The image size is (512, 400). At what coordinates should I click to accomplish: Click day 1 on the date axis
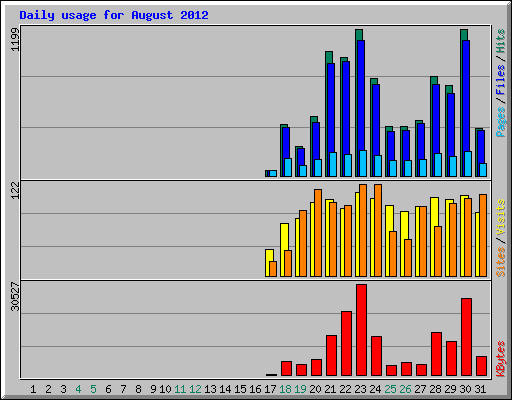click(33, 389)
